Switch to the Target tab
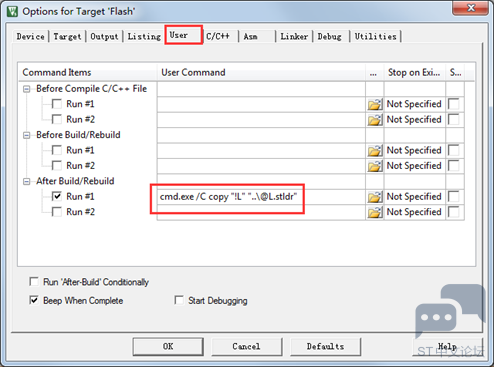The width and height of the screenshot is (494, 367). [67, 36]
